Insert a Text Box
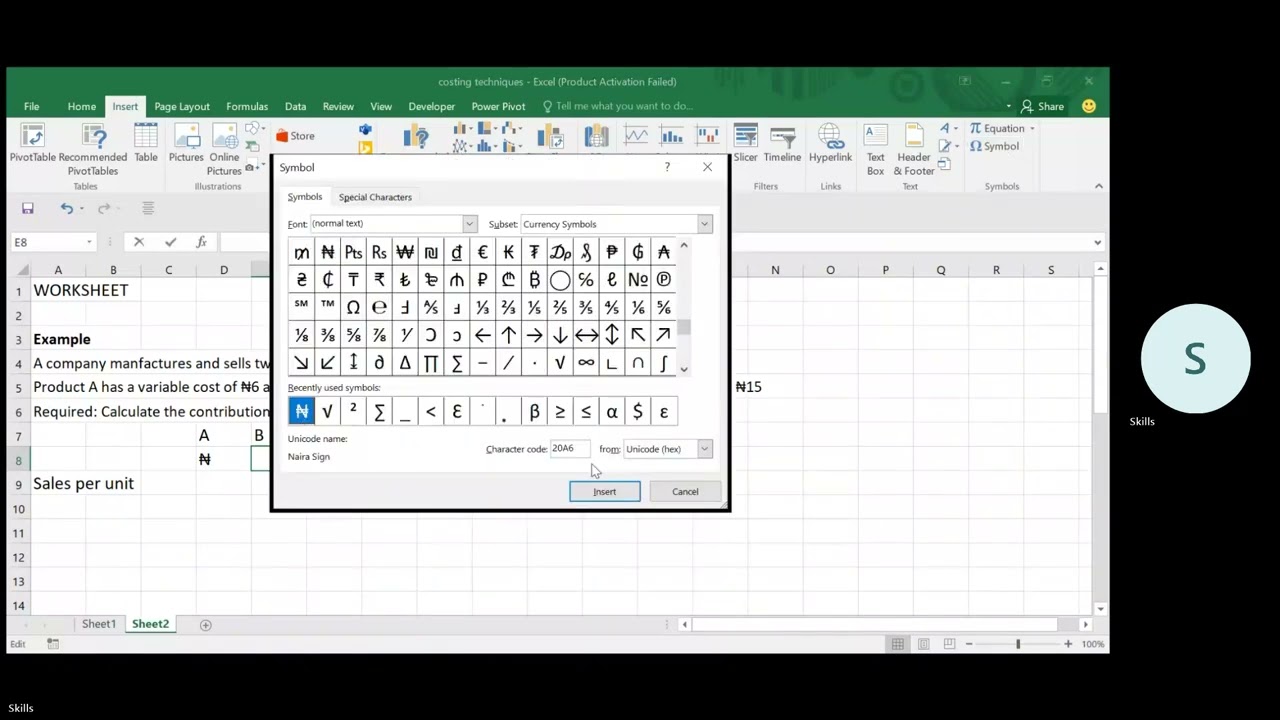1280x720 pixels. click(x=876, y=150)
